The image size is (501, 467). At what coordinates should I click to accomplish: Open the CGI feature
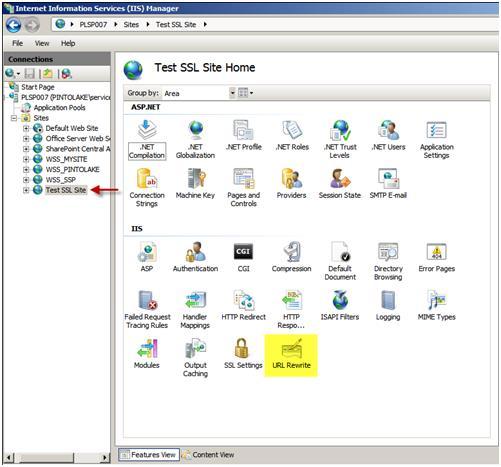[243, 257]
